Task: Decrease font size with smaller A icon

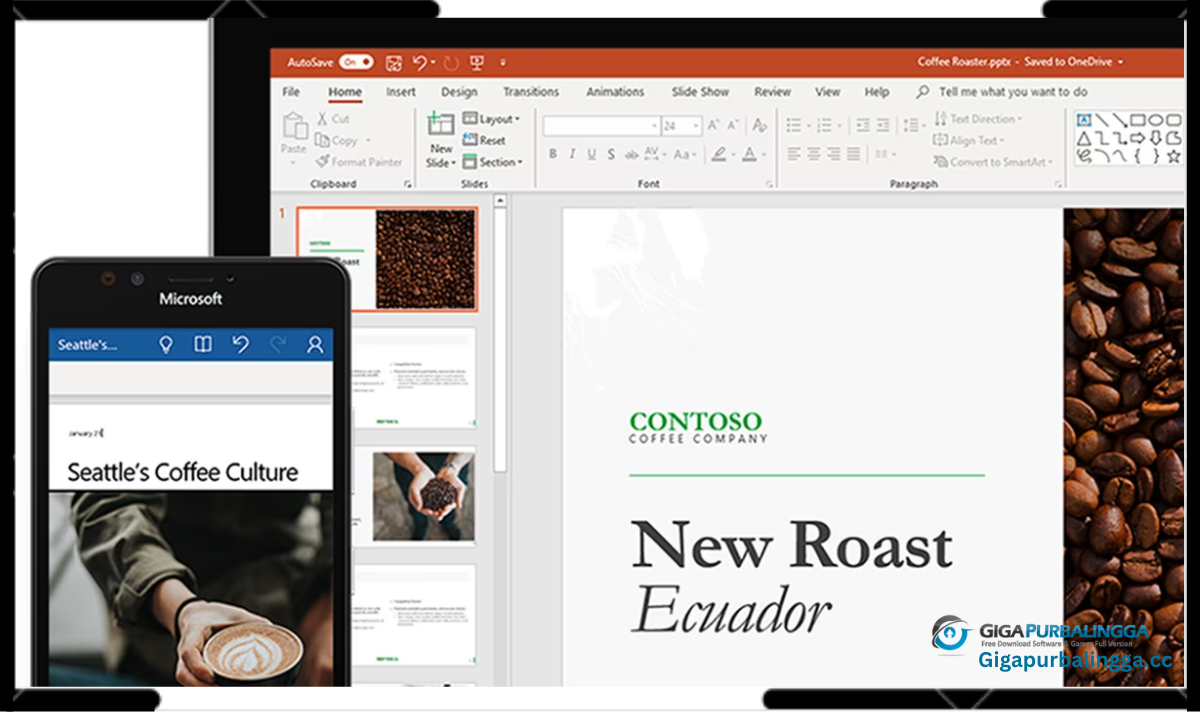Action: [734, 125]
